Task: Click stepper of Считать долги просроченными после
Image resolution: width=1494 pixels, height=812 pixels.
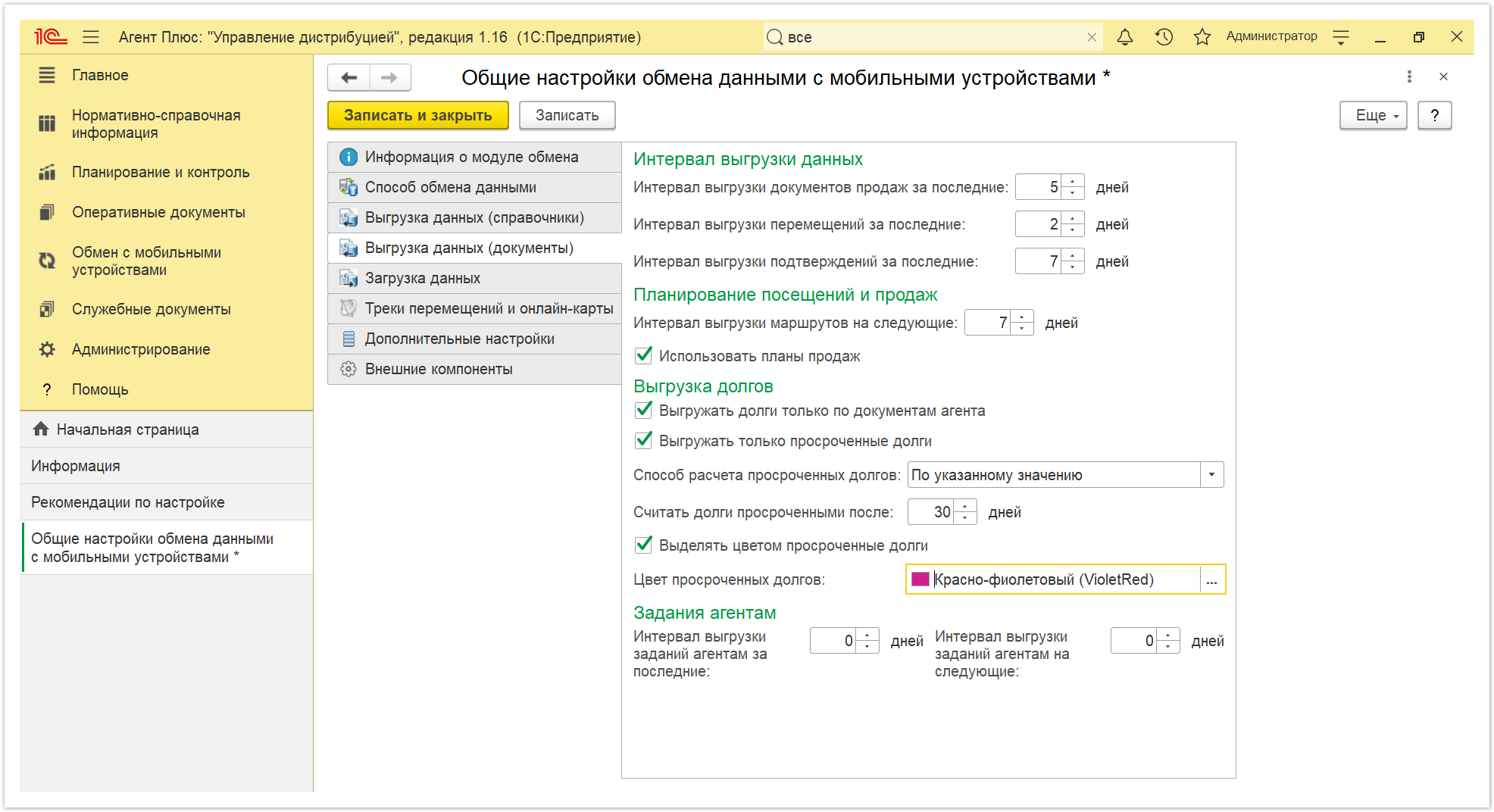Action: coord(965,512)
